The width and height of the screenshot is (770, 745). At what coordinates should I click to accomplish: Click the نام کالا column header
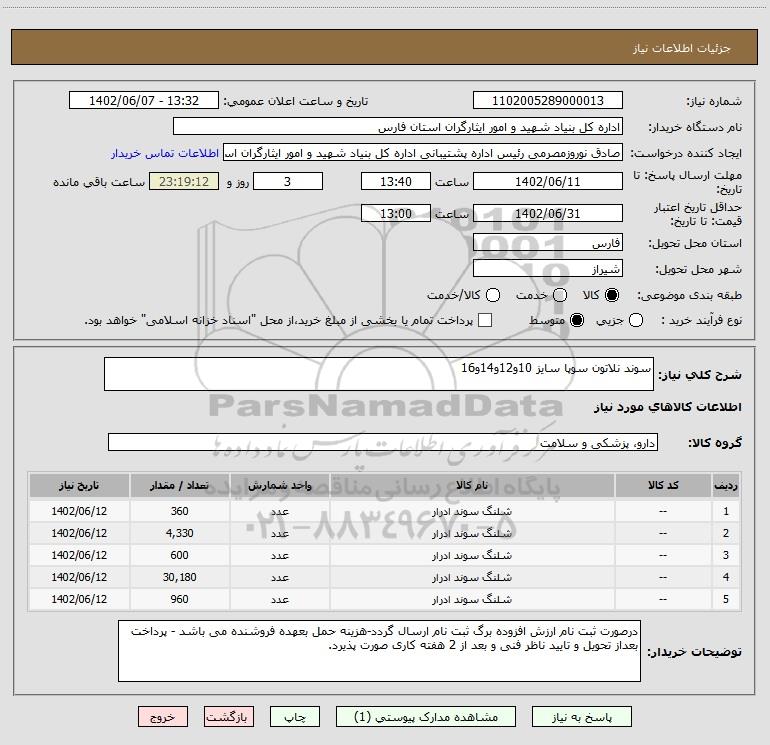(472, 485)
